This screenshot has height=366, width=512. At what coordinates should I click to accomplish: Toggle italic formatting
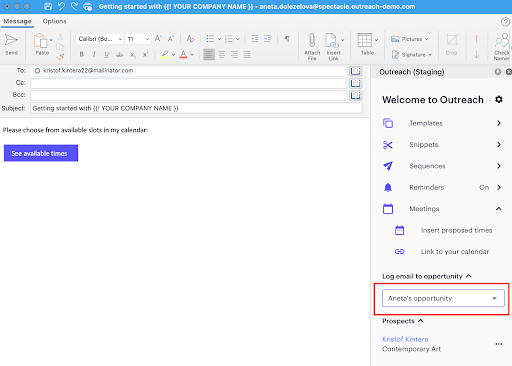point(94,54)
